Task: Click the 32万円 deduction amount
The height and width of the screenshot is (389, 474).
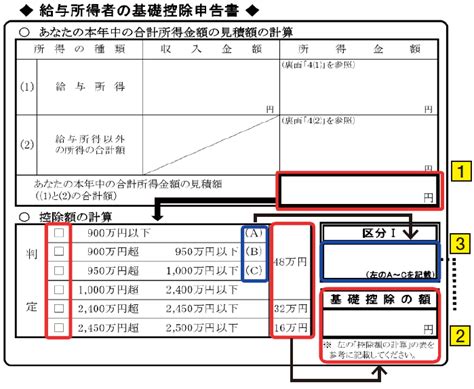Action: [x=291, y=308]
